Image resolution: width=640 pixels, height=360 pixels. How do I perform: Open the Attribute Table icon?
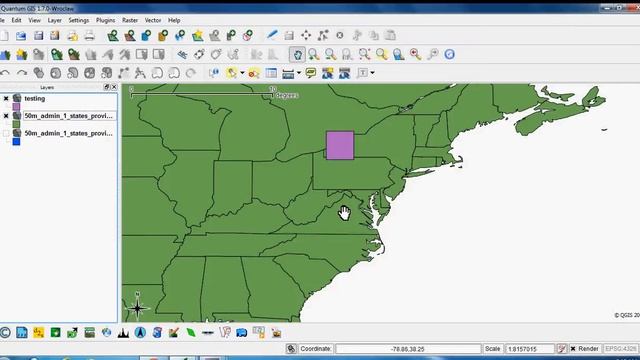pos(271,73)
